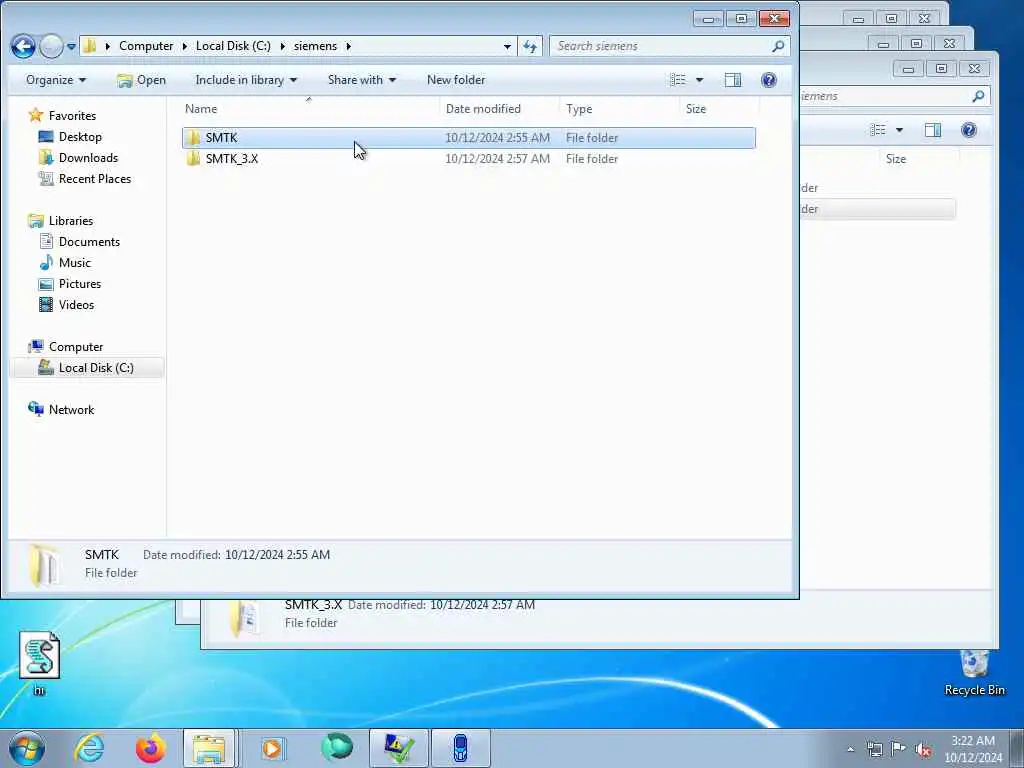Launch Firefox from taskbar
The width and height of the screenshot is (1024, 768).
[150, 748]
